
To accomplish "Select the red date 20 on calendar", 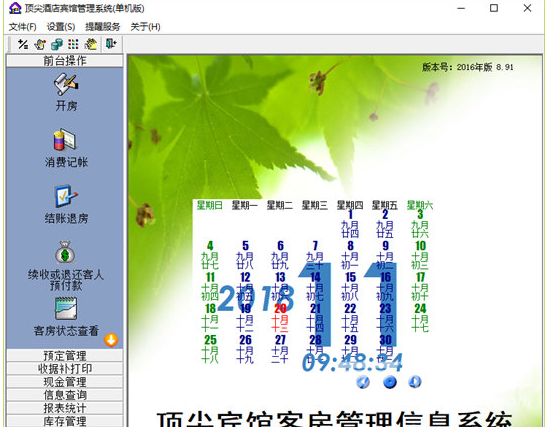I will tap(280, 309).
